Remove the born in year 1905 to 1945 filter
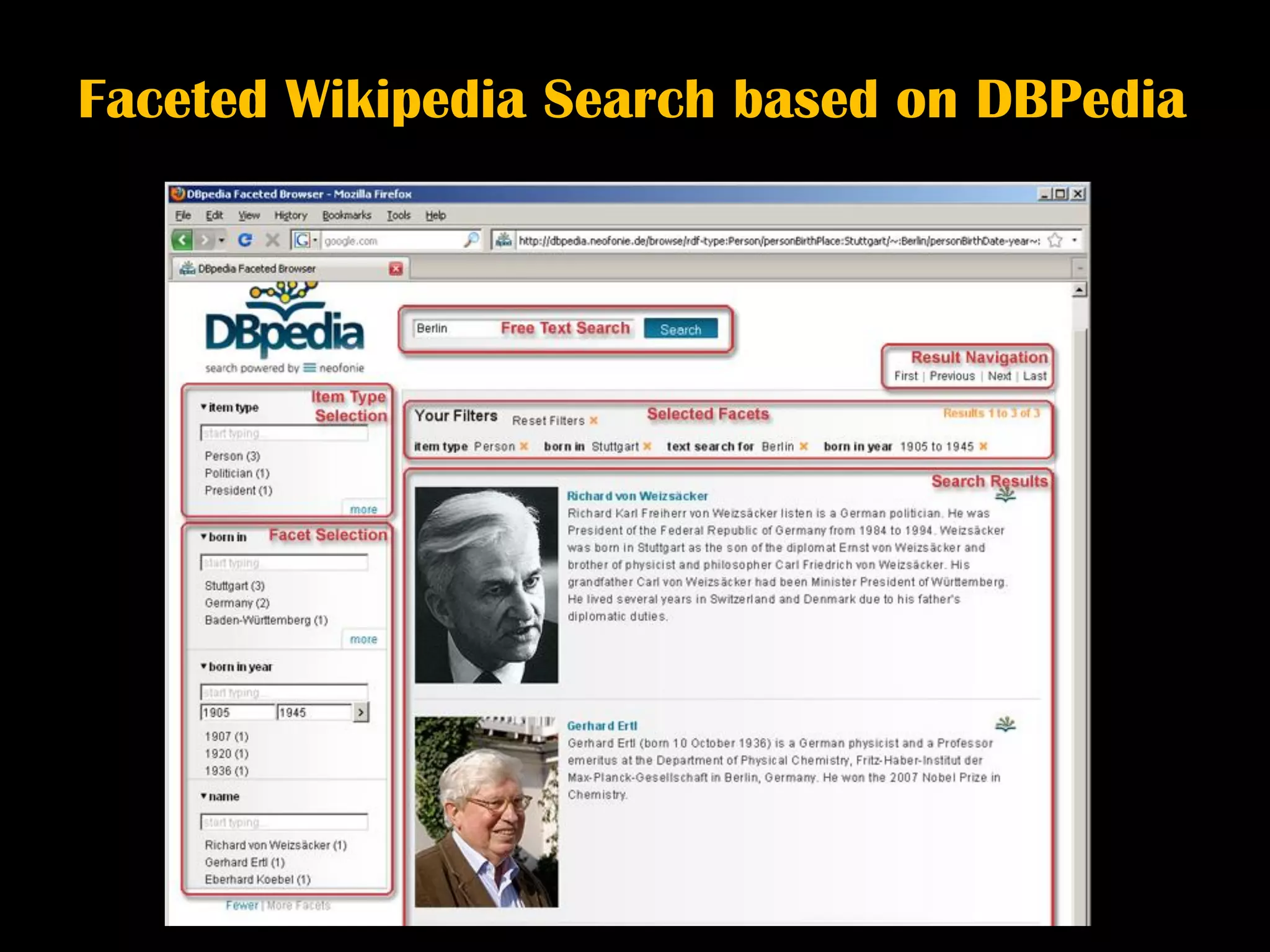Viewport: 1270px width, 952px height. (983, 446)
